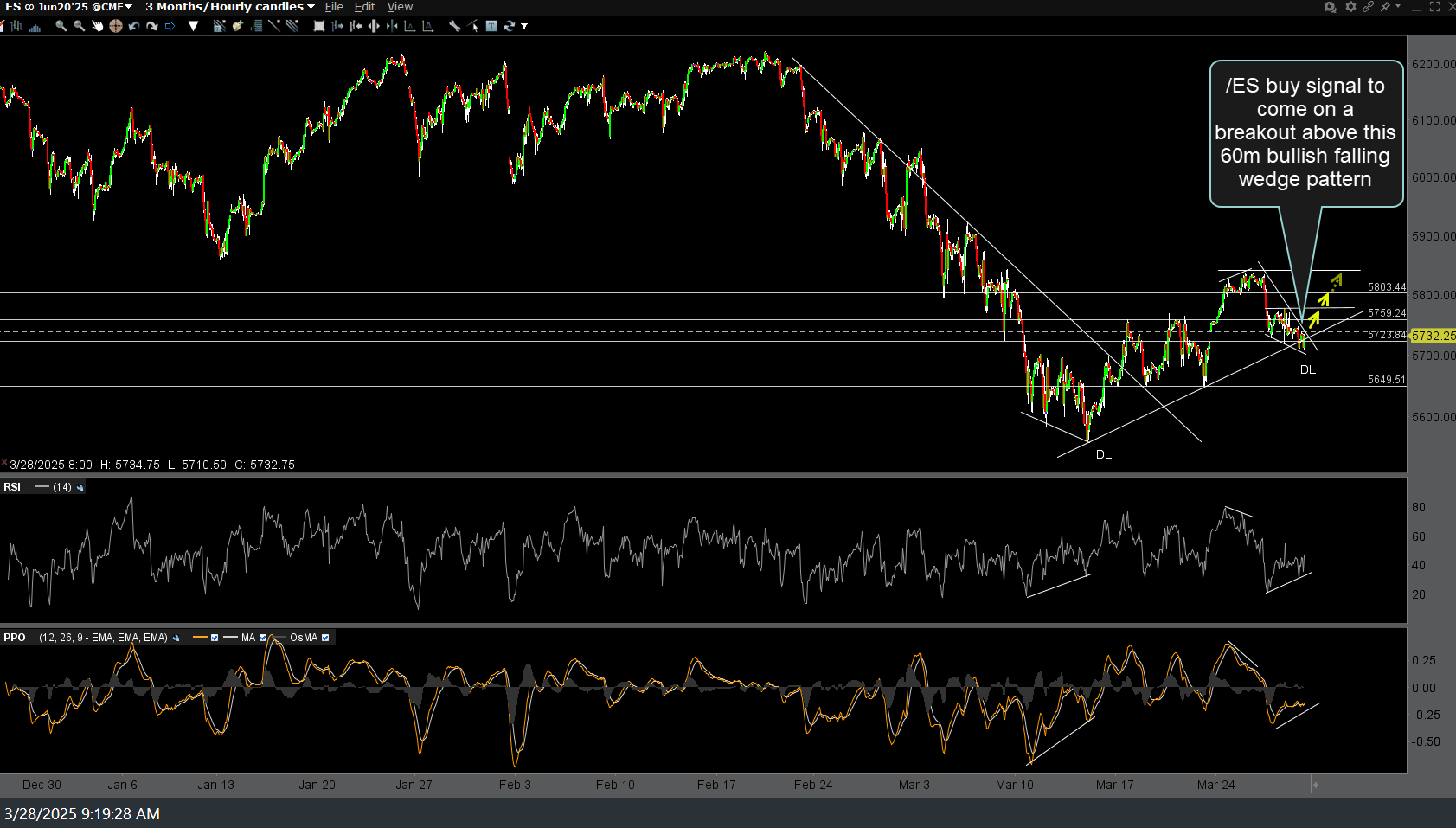Screen dimensions: 1456x828
Task: Click the Redo icon in the toolbar
Action: pos(152,26)
